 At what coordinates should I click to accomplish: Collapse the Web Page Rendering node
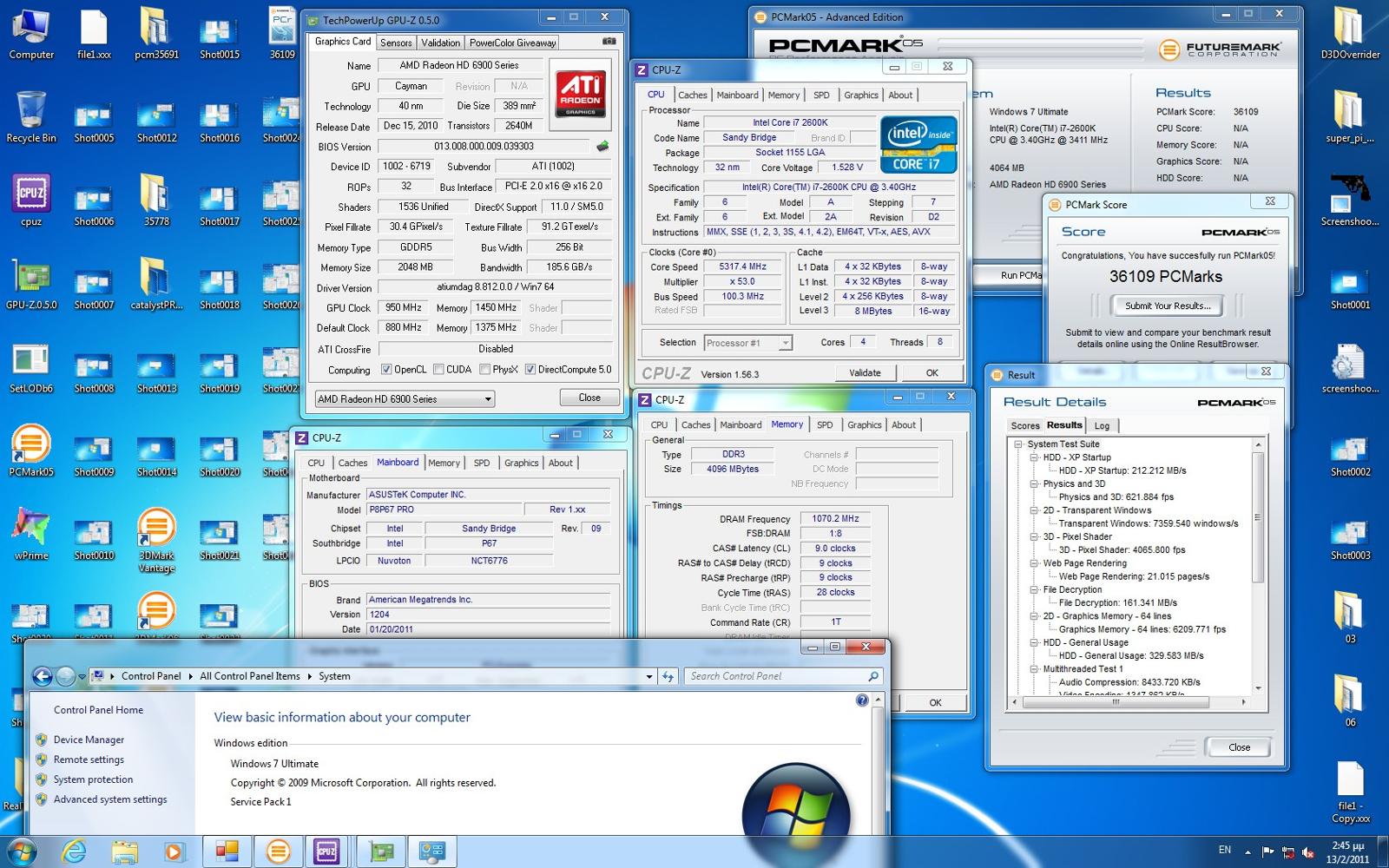pyautogui.click(x=1034, y=563)
